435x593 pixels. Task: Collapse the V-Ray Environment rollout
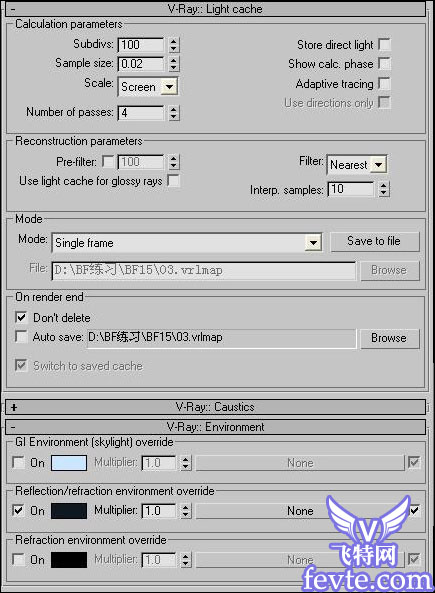215,427
